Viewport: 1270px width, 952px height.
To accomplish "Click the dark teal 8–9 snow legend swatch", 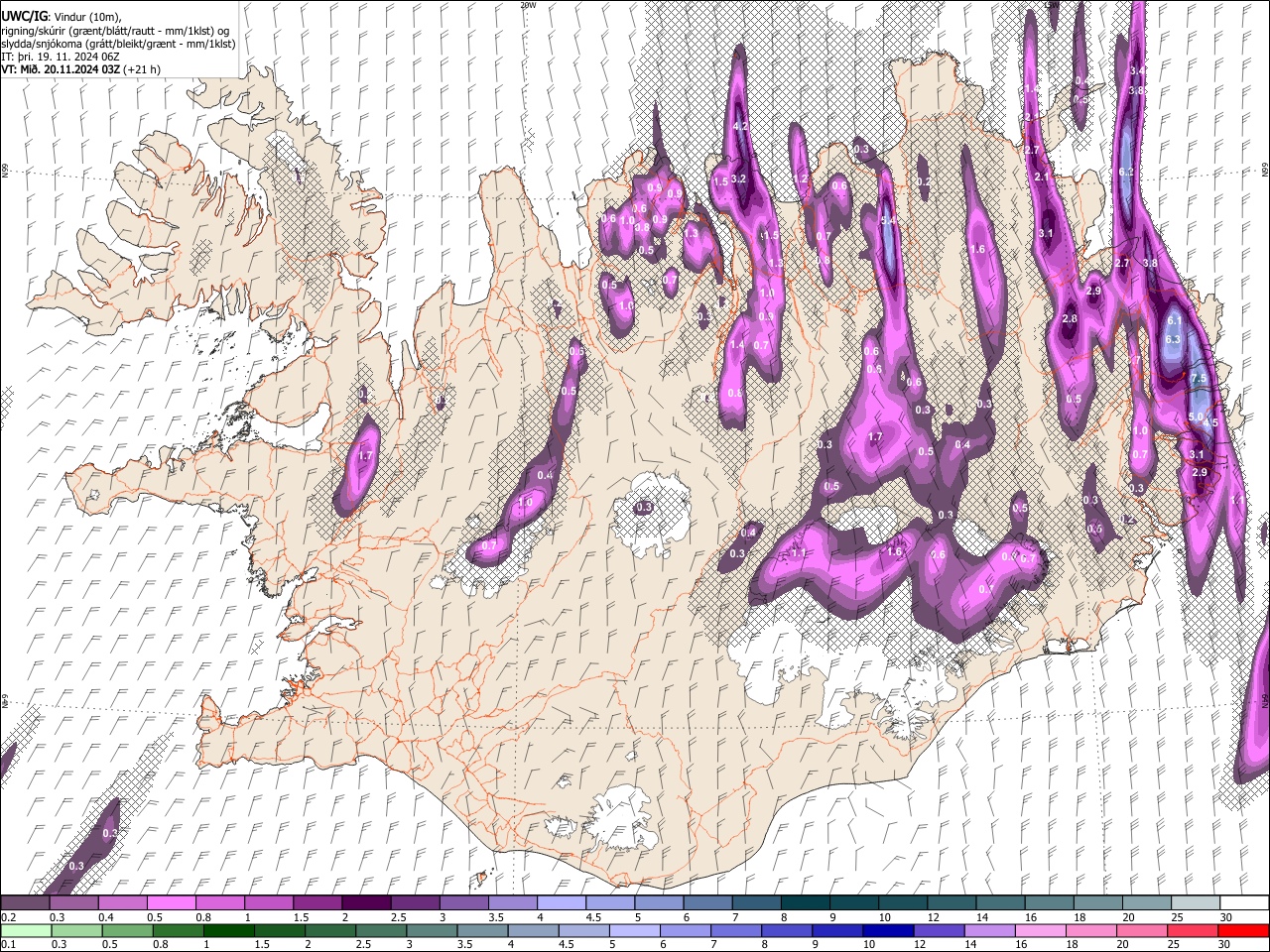I will 805,903.
